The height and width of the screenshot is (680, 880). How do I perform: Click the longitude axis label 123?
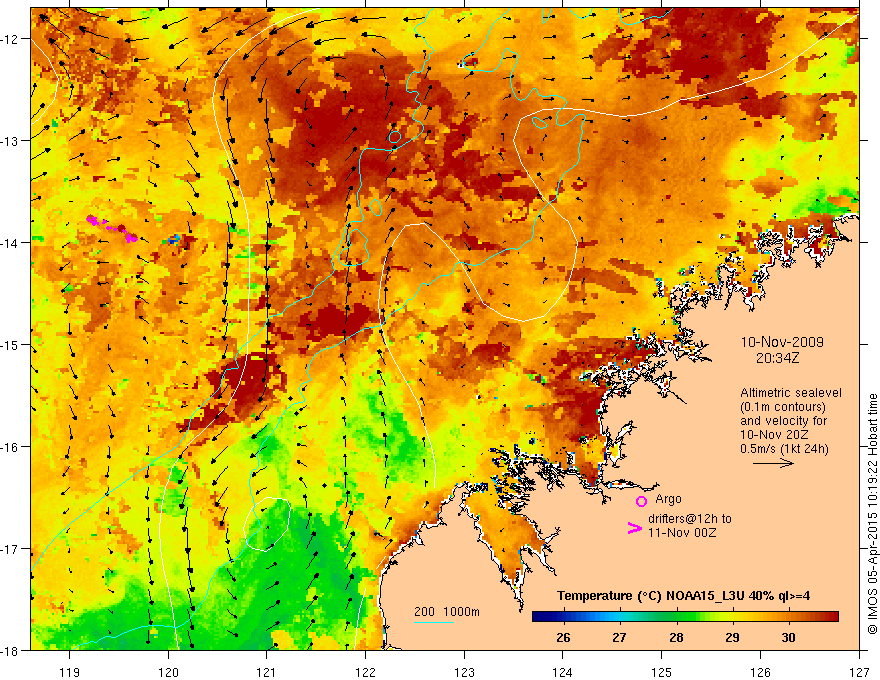464,672
